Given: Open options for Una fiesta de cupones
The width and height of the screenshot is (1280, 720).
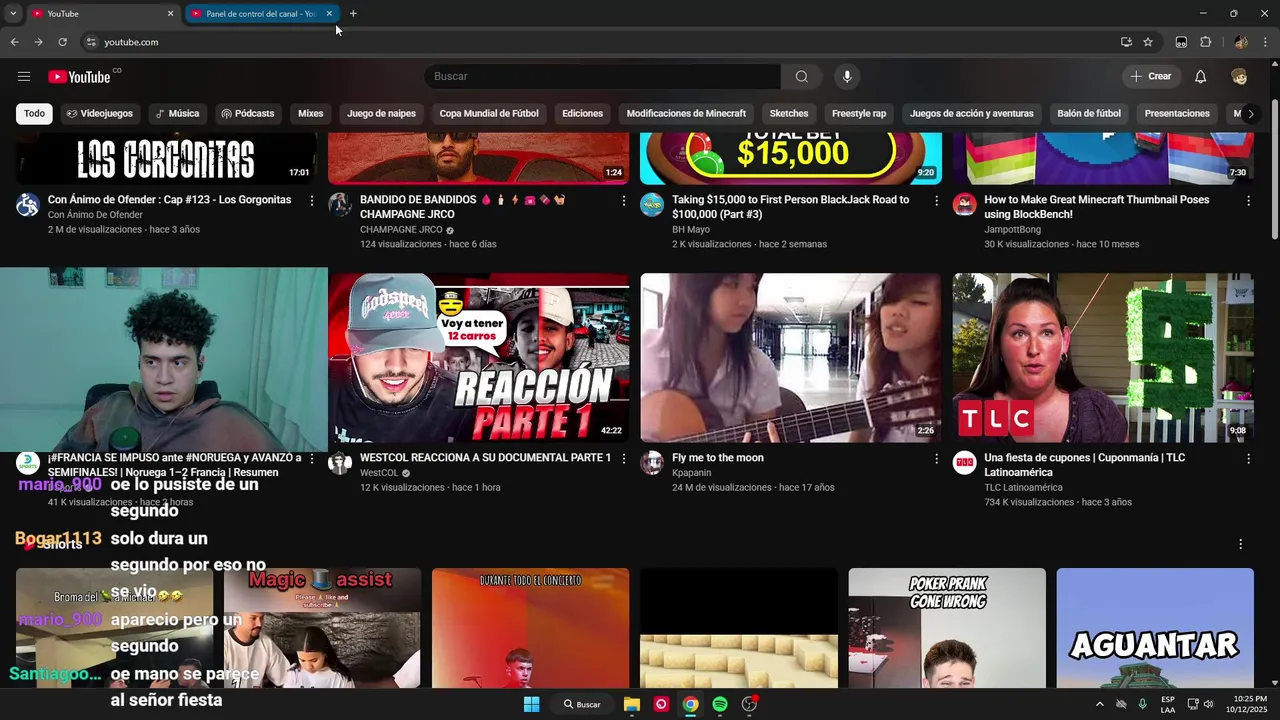Looking at the screenshot, I should coord(1248,459).
